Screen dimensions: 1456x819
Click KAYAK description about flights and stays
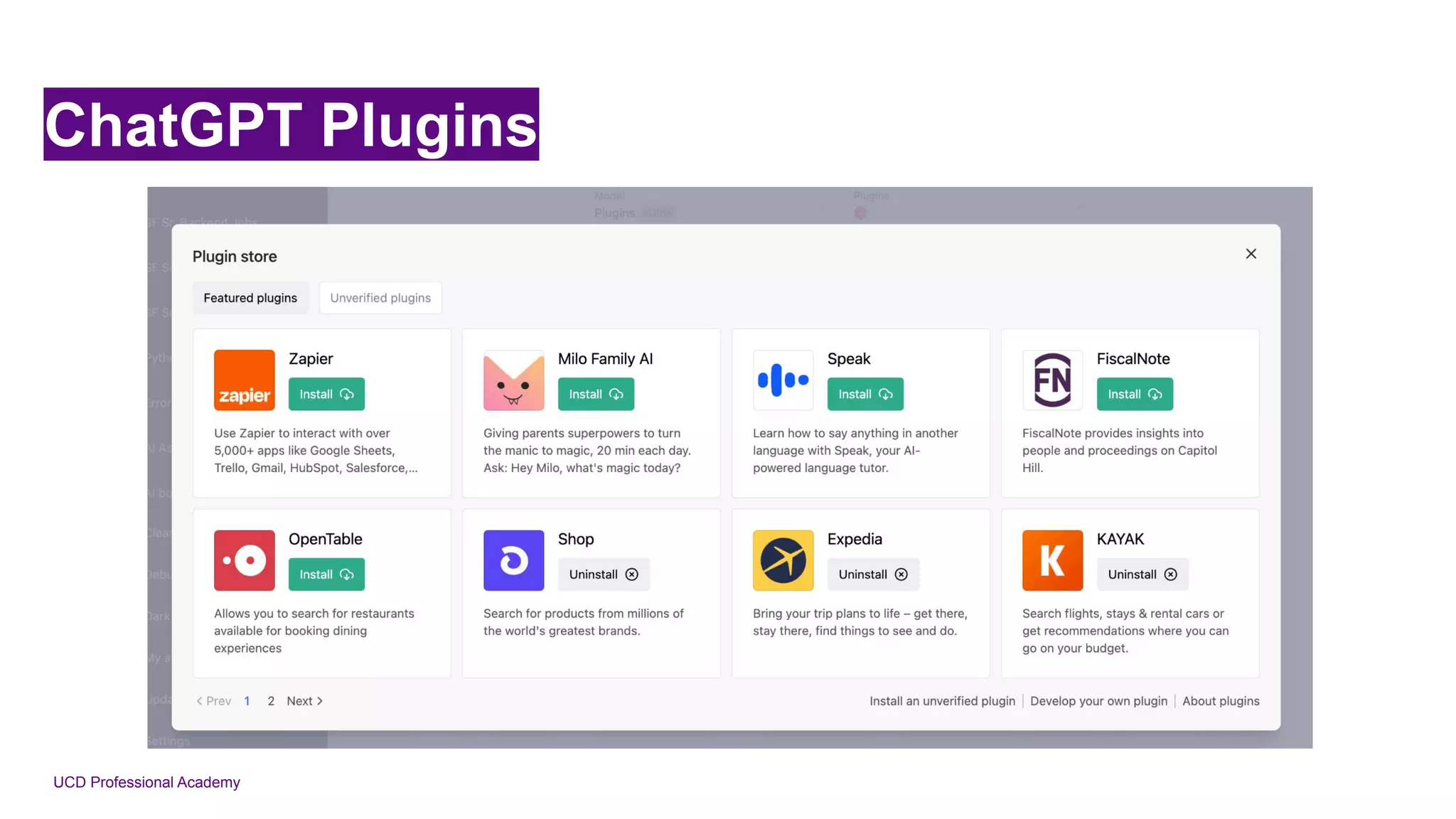tap(1125, 631)
